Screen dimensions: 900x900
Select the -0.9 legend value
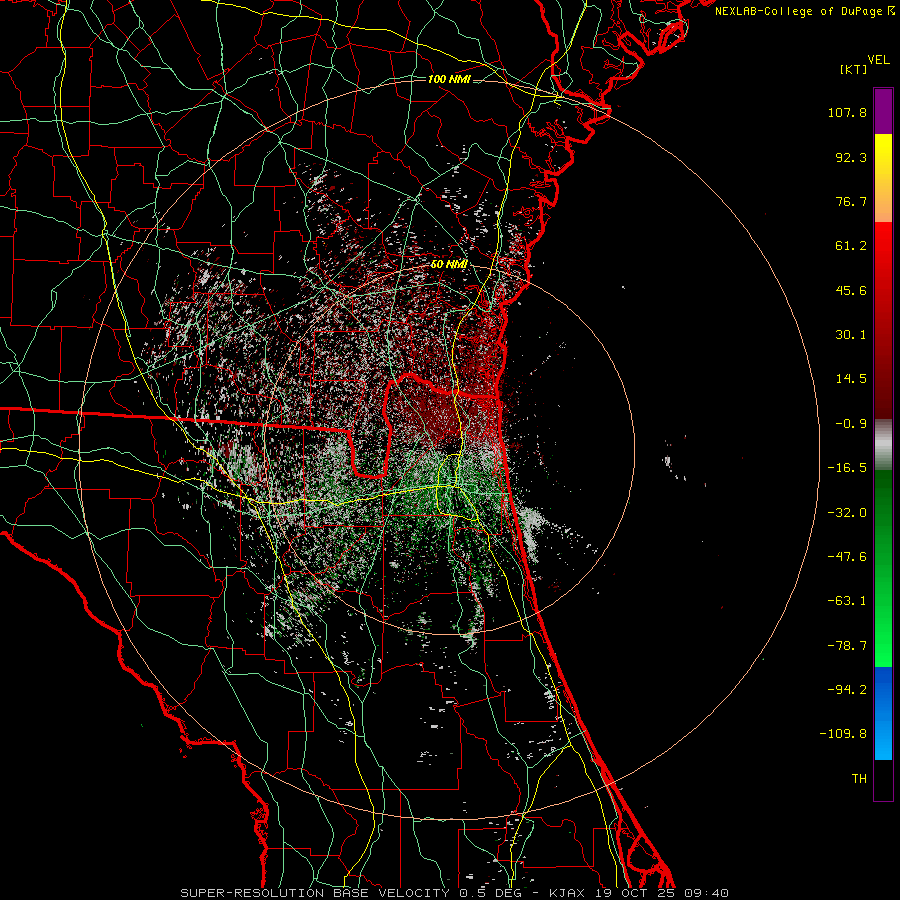(851, 424)
